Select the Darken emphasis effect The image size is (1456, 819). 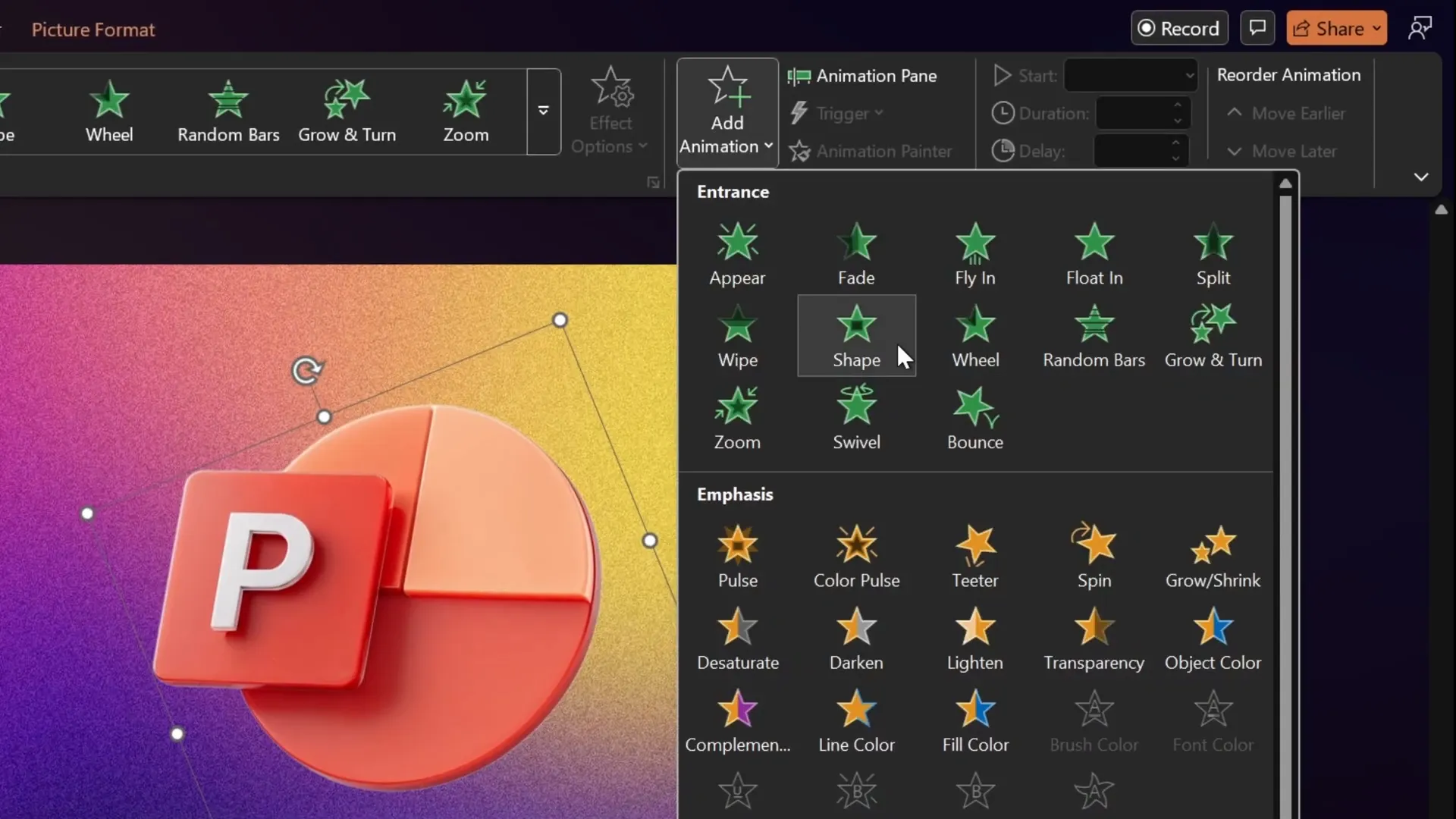[x=856, y=639]
